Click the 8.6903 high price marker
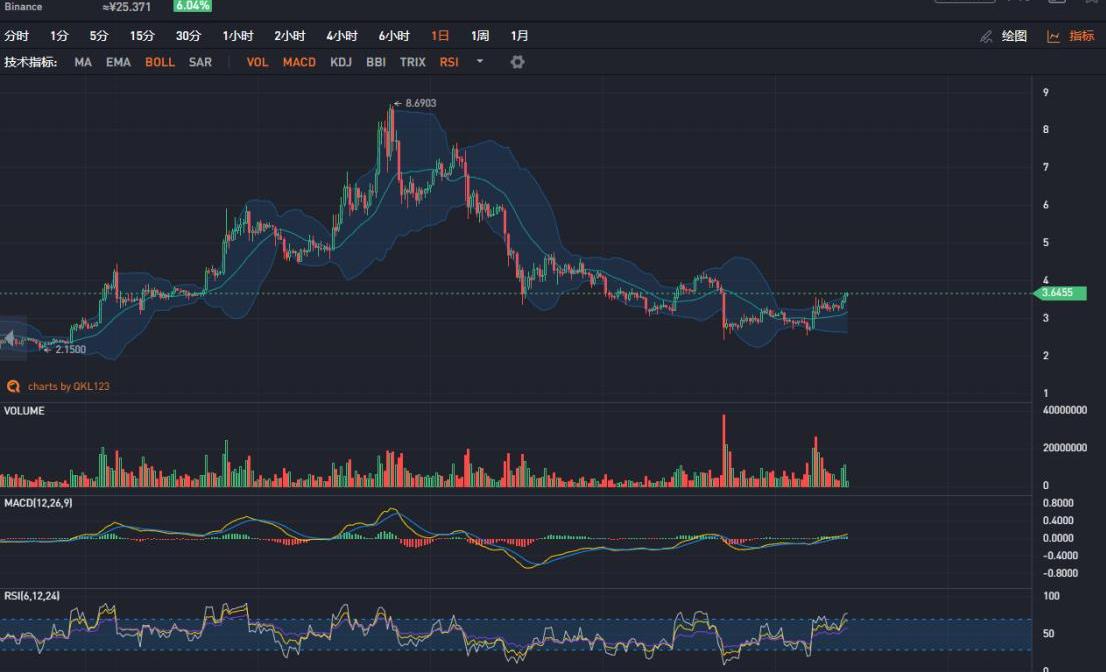Screen dimensions: 1106x672 click(x=420, y=103)
